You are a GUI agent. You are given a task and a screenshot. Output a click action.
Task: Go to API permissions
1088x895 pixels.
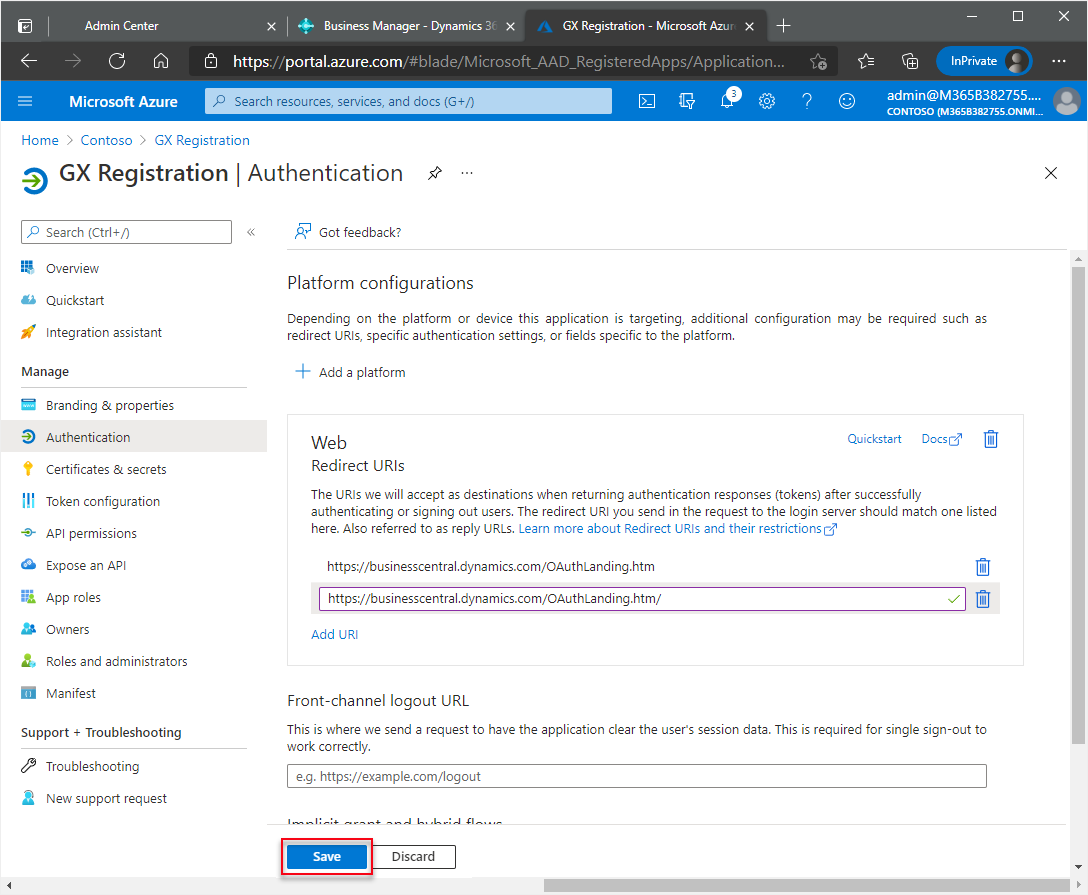tap(91, 533)
